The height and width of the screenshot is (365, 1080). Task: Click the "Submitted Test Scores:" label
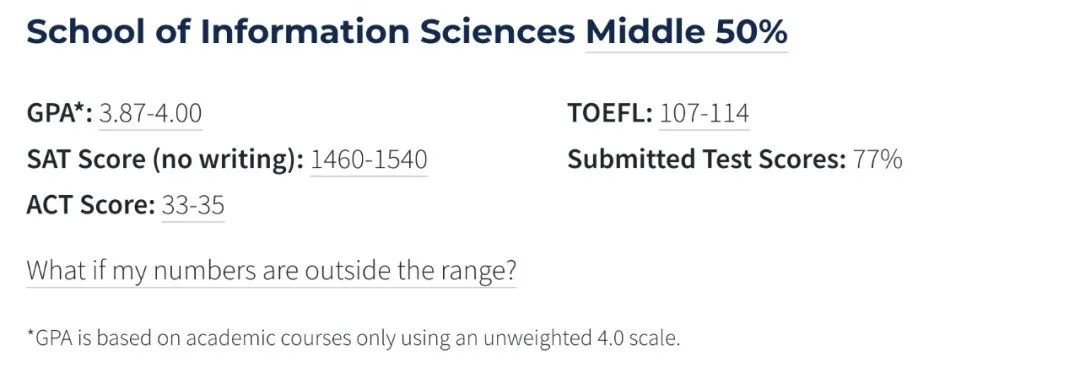707,160
